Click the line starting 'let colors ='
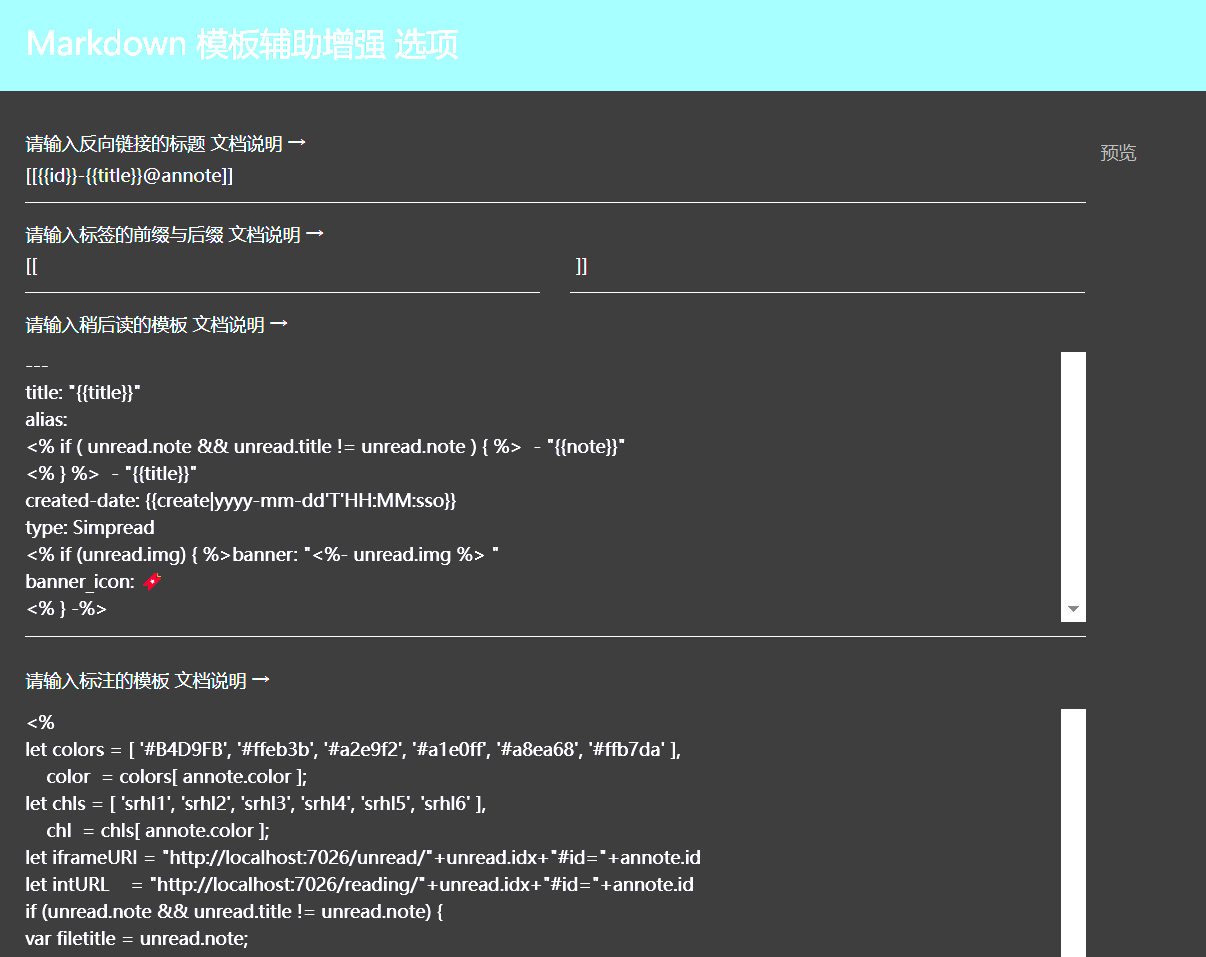This screenshot has width=1206, height=957. [353, 750]
